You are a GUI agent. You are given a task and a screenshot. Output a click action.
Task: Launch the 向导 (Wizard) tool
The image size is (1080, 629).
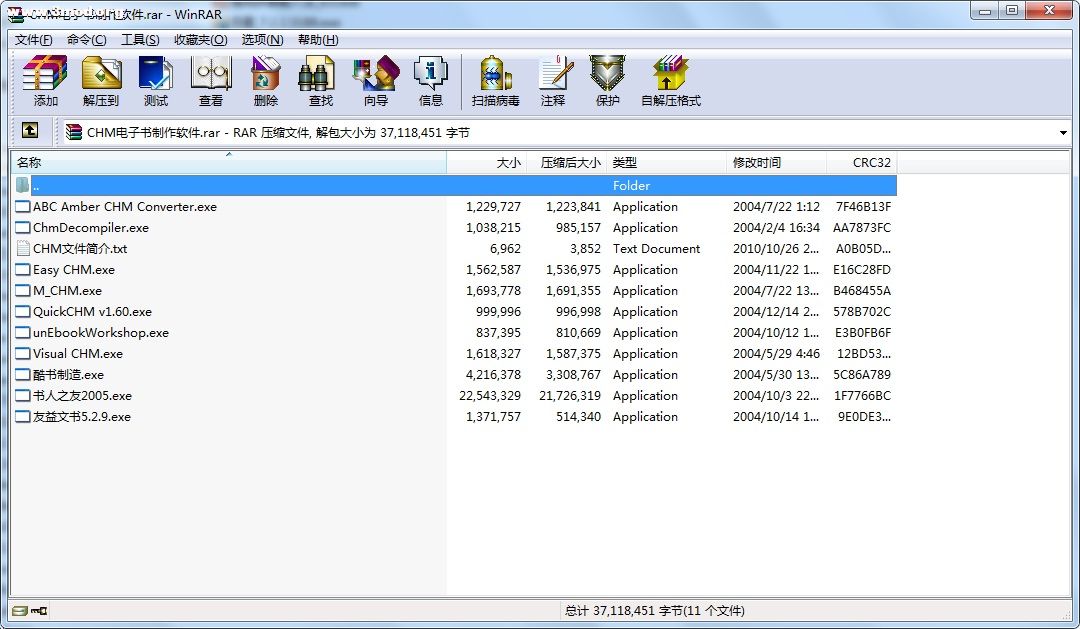click(376, 80)
